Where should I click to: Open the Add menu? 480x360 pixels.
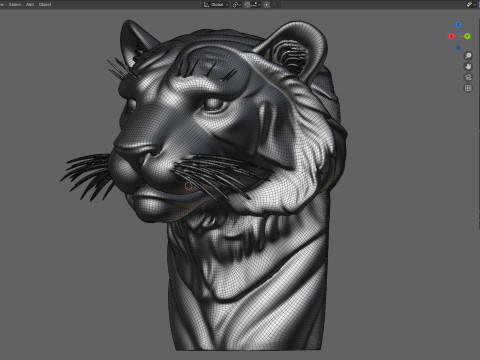[30, 5]
